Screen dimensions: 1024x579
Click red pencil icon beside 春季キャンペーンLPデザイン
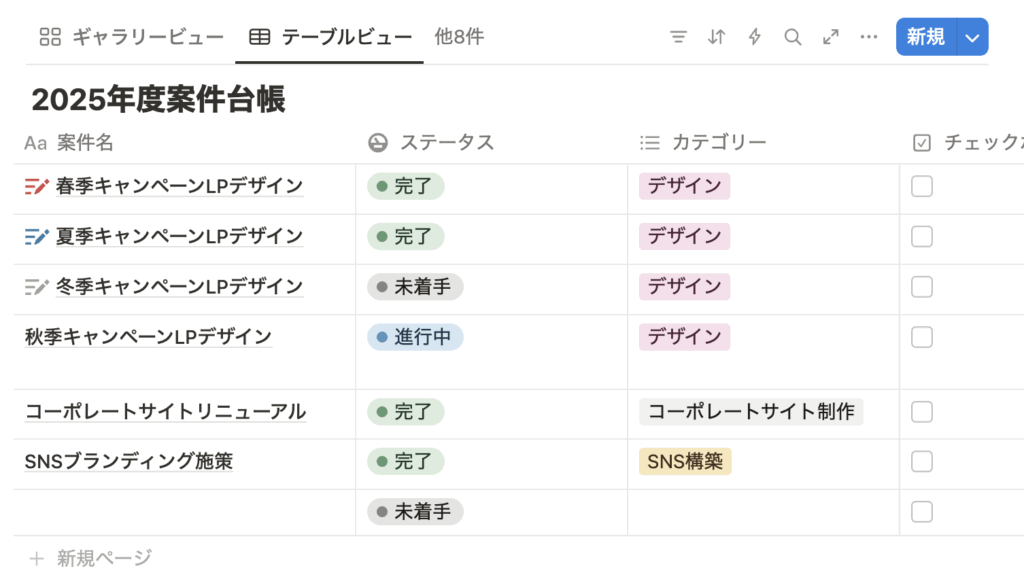[x=36, y=186]
